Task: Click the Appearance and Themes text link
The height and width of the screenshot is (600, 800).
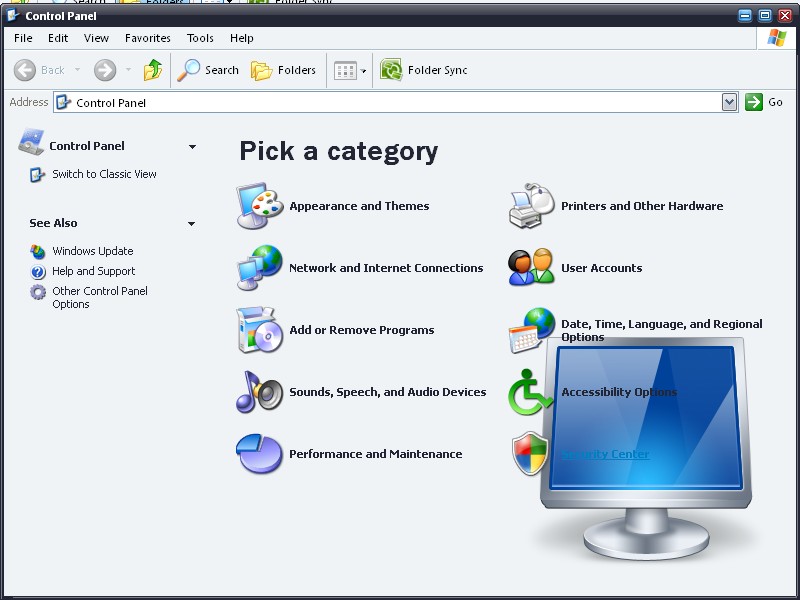Action: pos(359,206)
